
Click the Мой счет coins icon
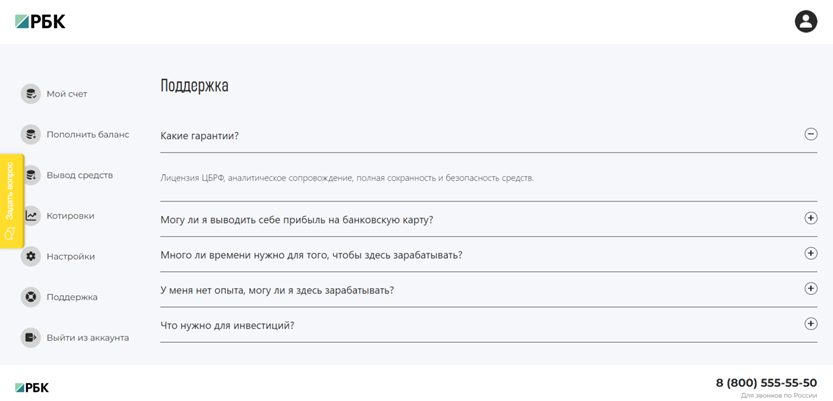pyautogui.click(x=31, y=94)
